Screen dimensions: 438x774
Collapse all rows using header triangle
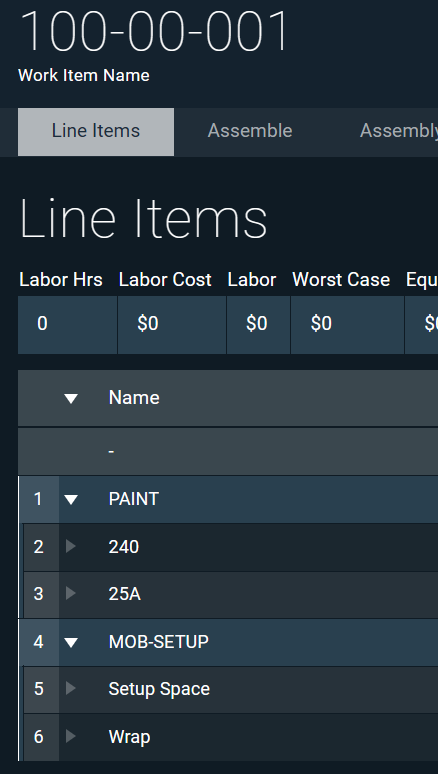tap(71, 398)
